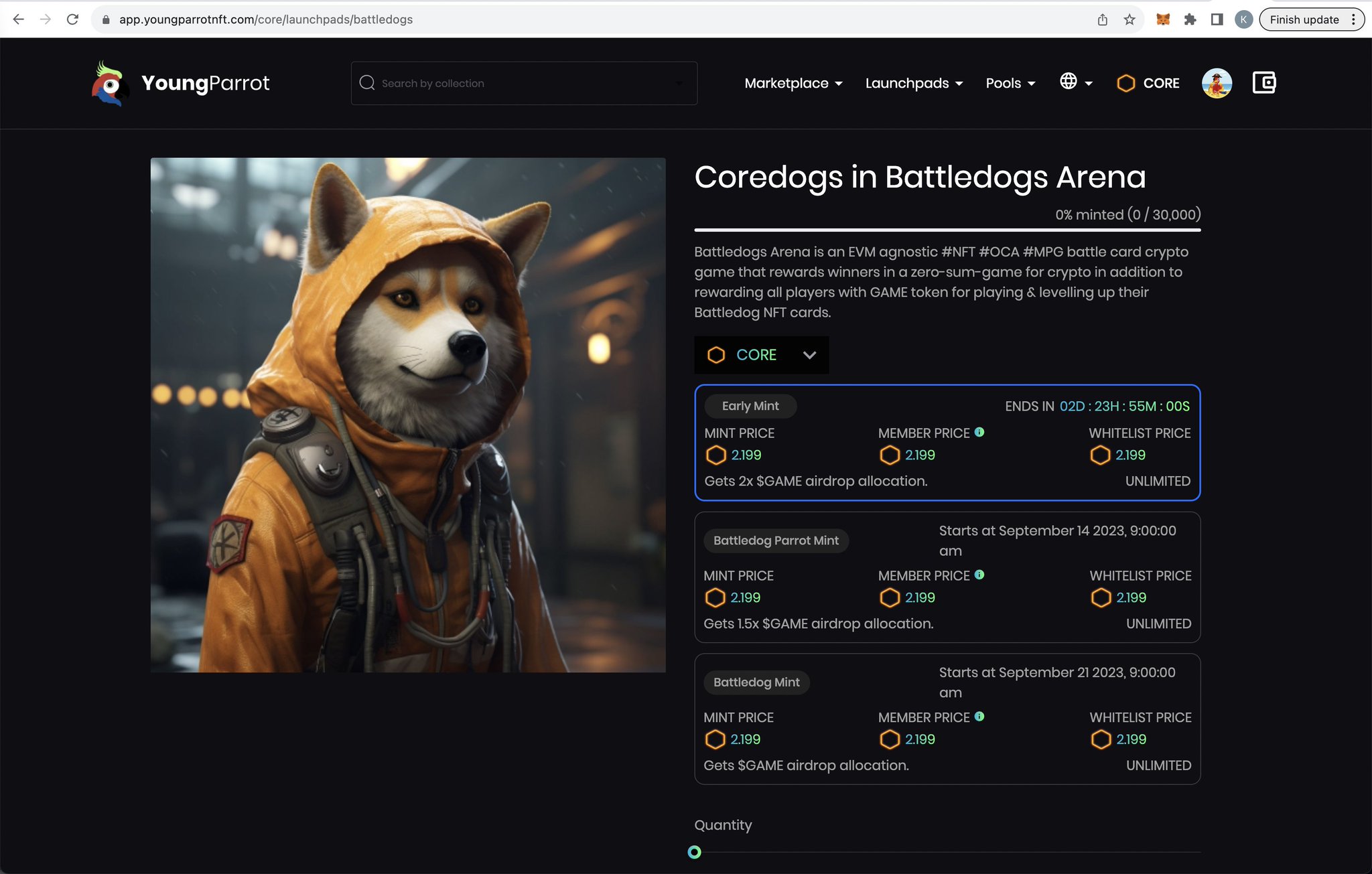Viewport: 1372px width, 874px height.
Task: Click the share page icon in address bar
Action: pyautogui.click(x=1103, y=19)
